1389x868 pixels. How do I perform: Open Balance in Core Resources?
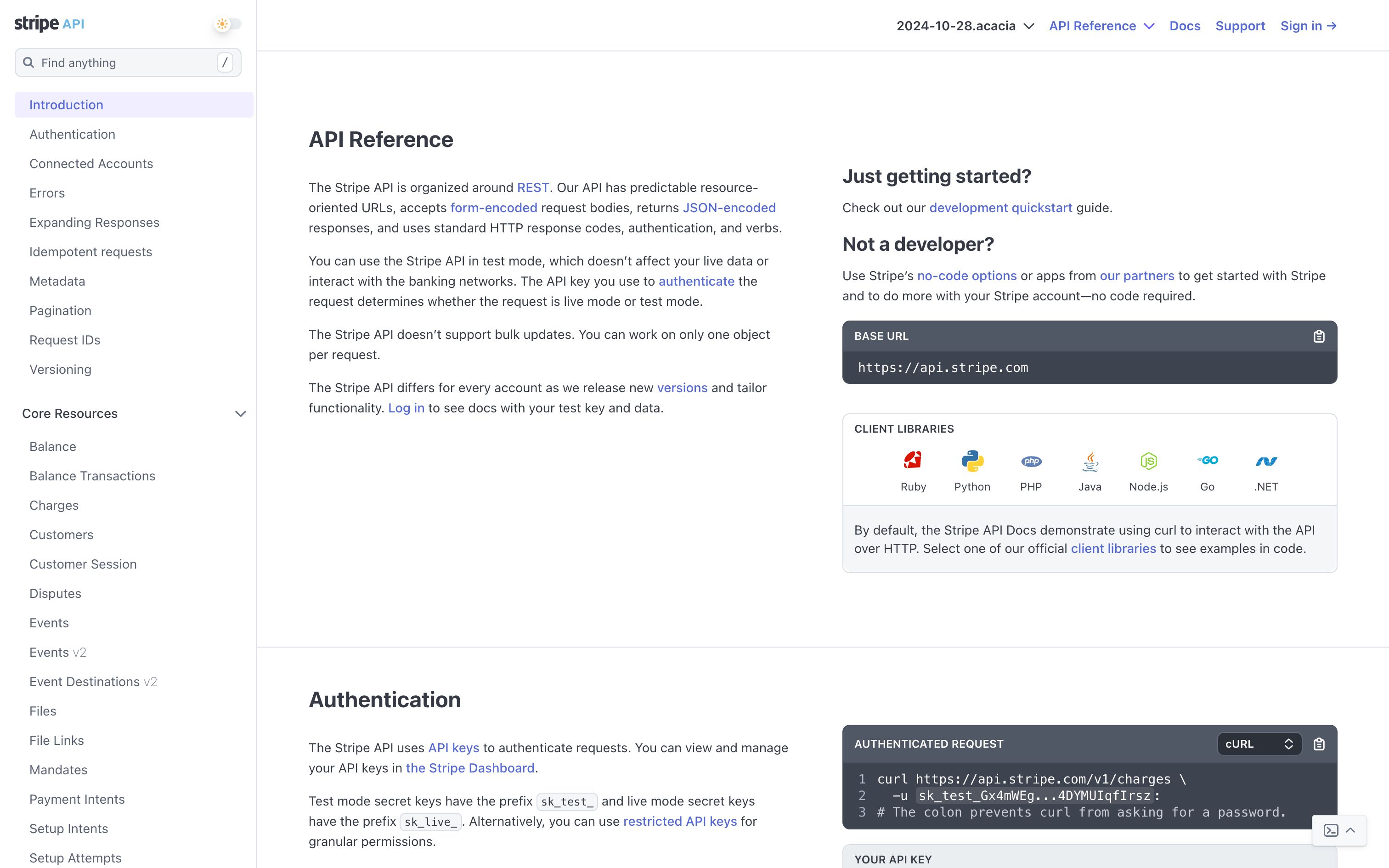[53, 446]
